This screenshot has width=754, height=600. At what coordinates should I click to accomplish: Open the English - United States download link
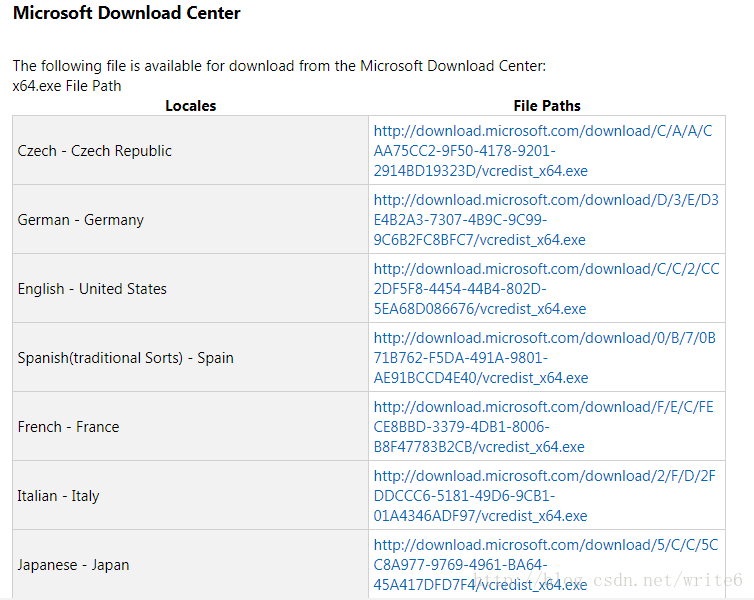546,288
